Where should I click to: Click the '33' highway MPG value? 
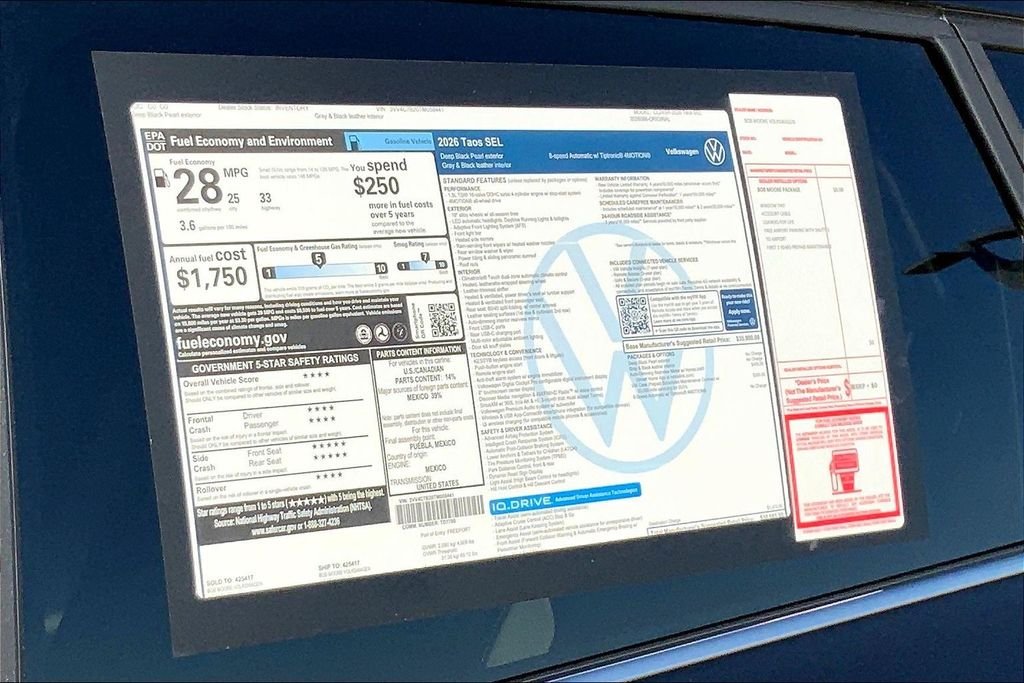tap(265, 198)
